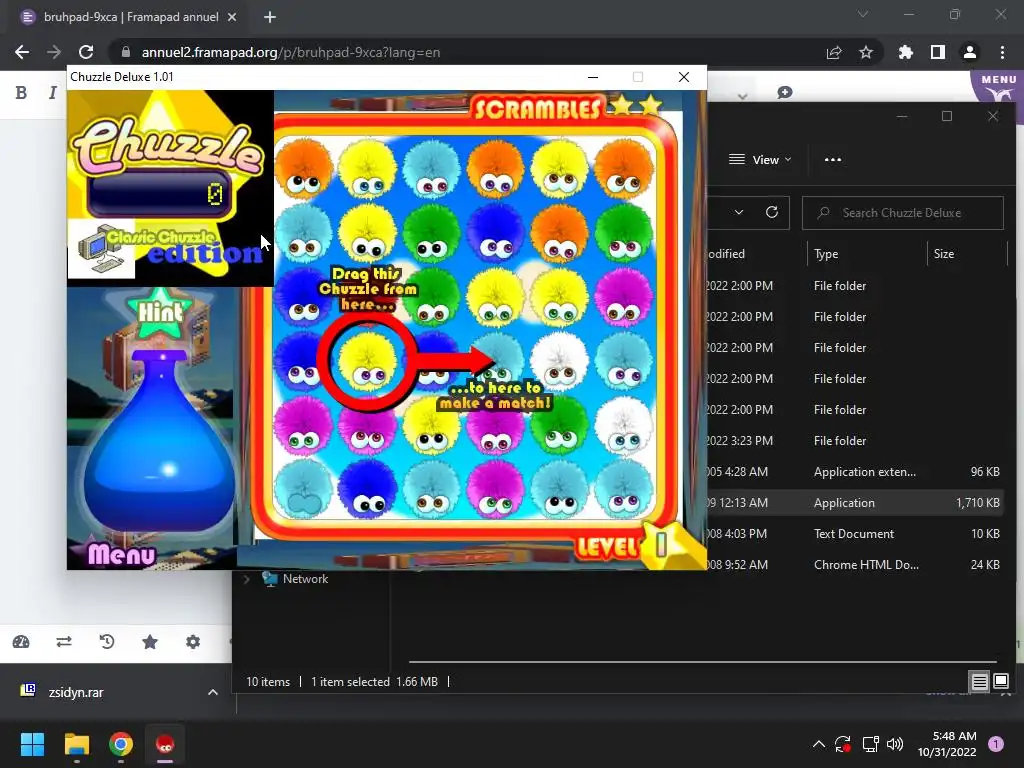Reload the Chrome page
1024x768 pixels.
click(x=86, y=52)
